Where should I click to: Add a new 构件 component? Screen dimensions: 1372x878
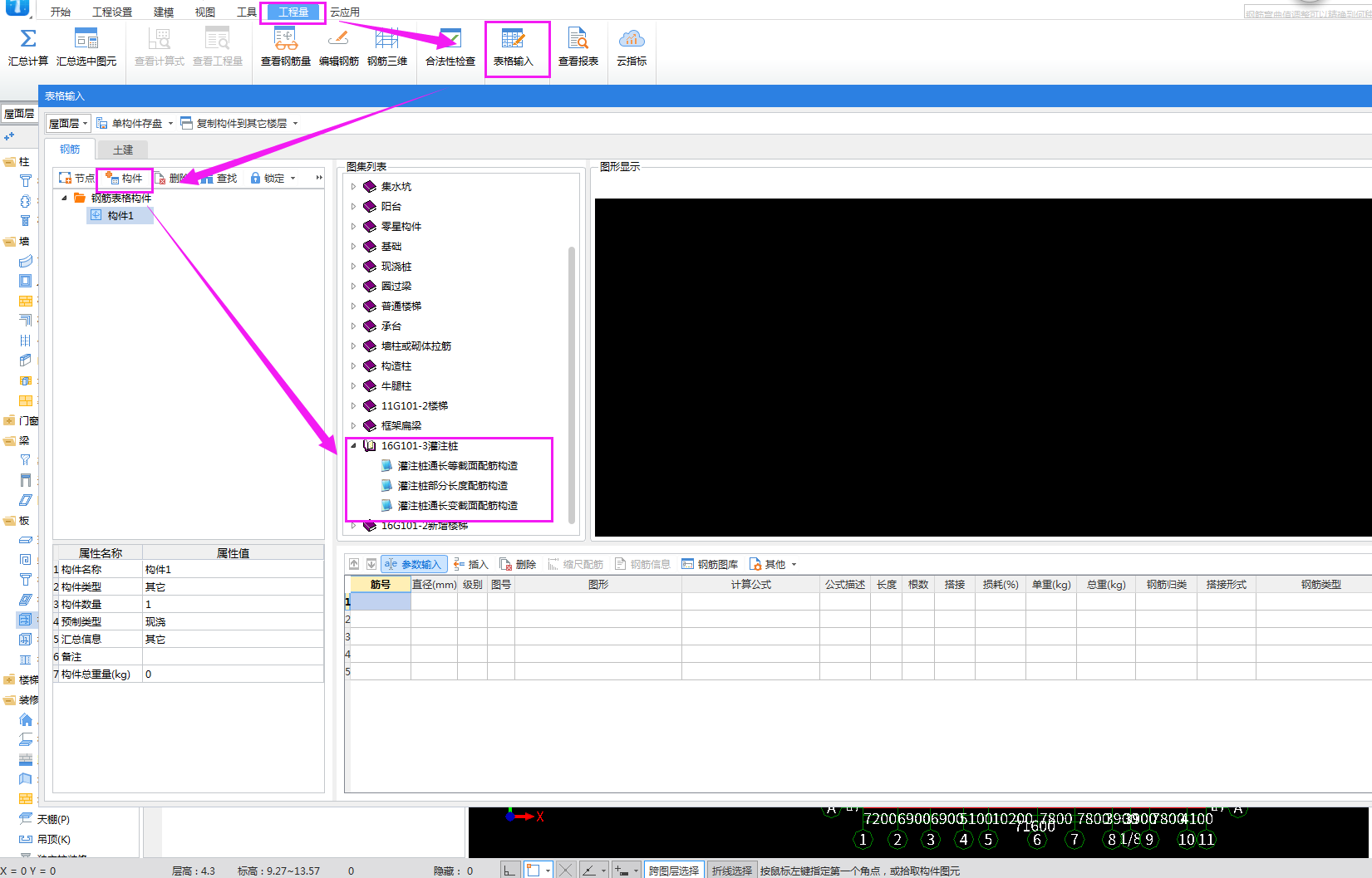125,179
